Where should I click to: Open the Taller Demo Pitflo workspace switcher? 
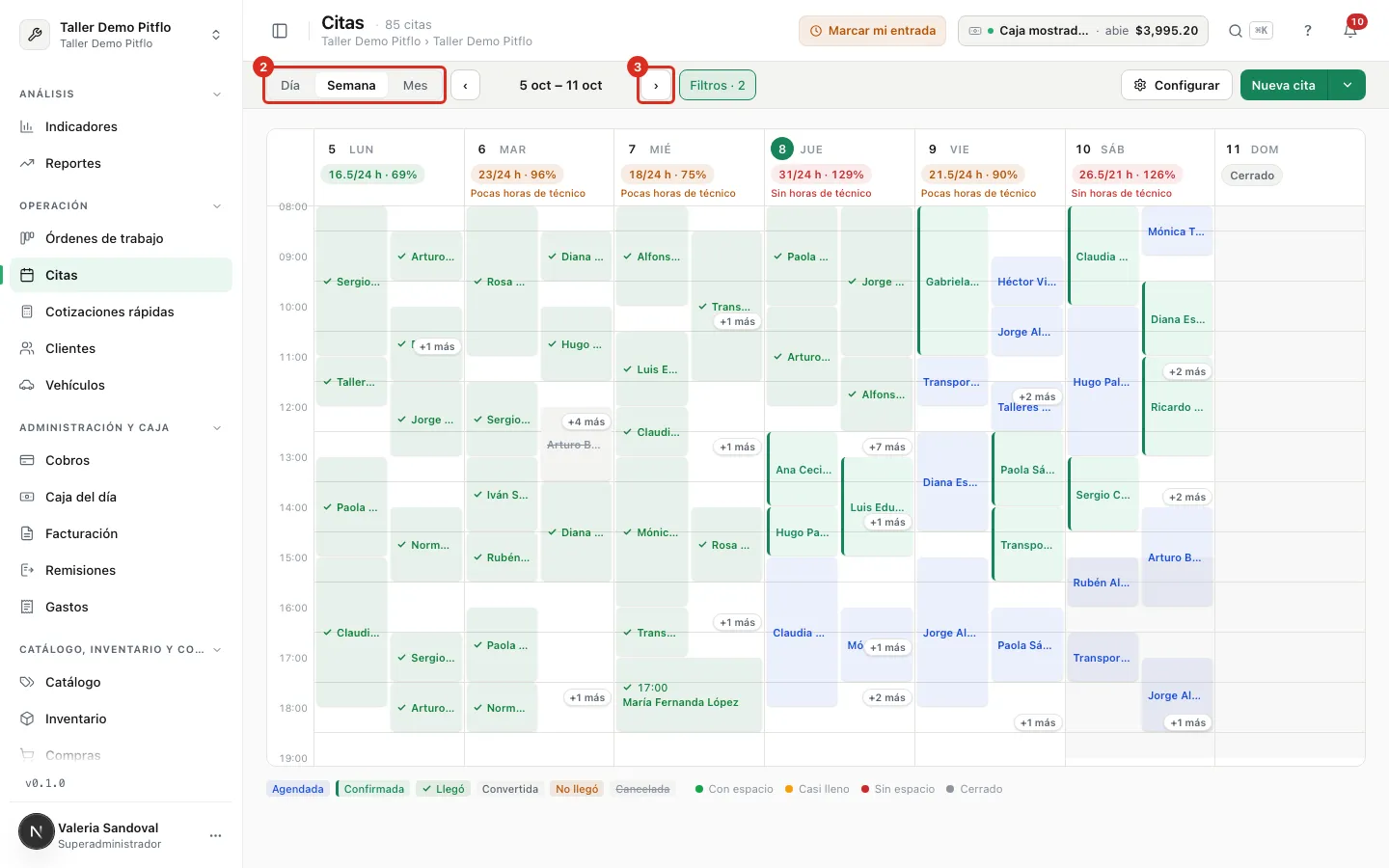point(121,35)
